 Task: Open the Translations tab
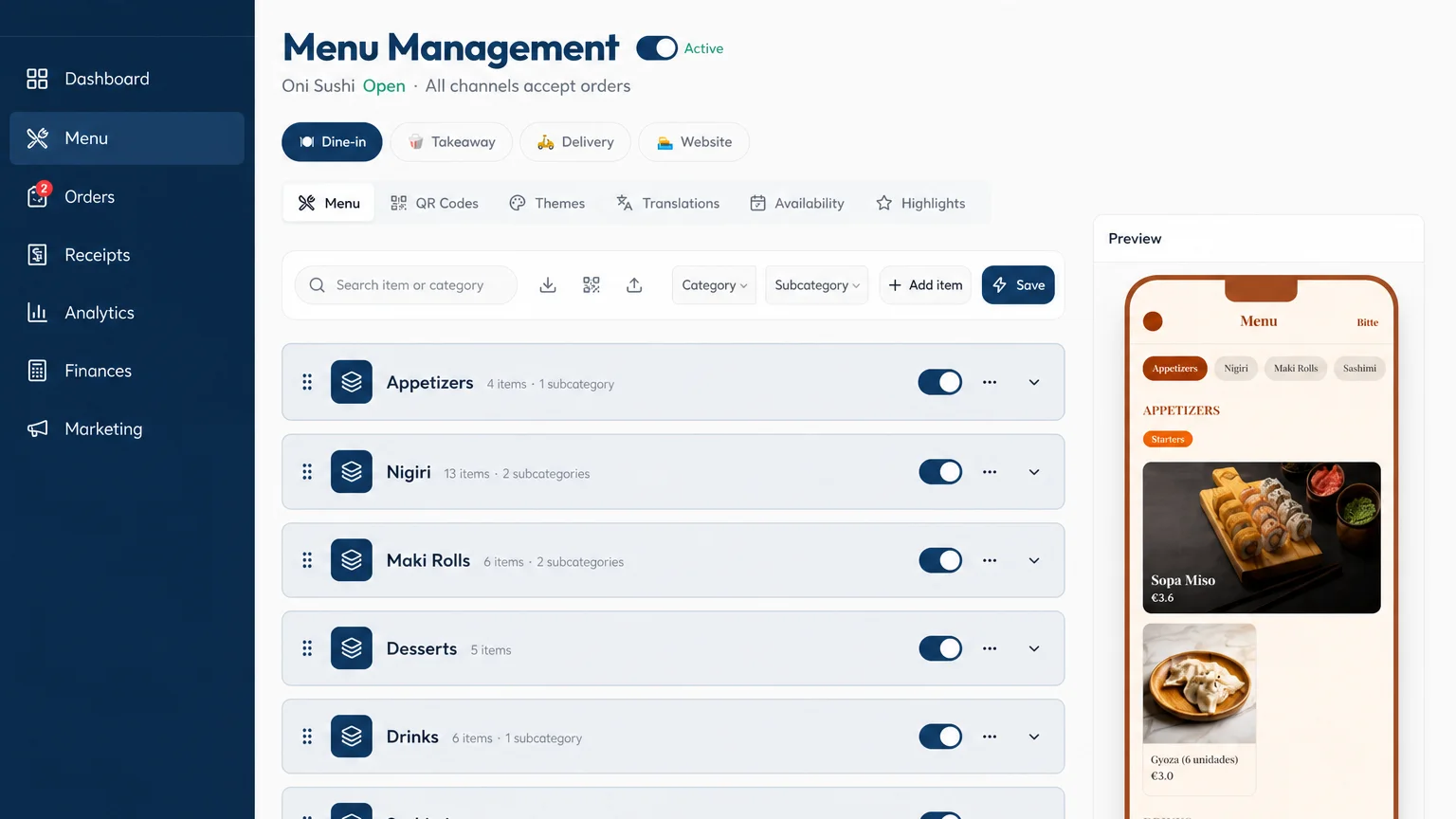[x=667, y=203]
